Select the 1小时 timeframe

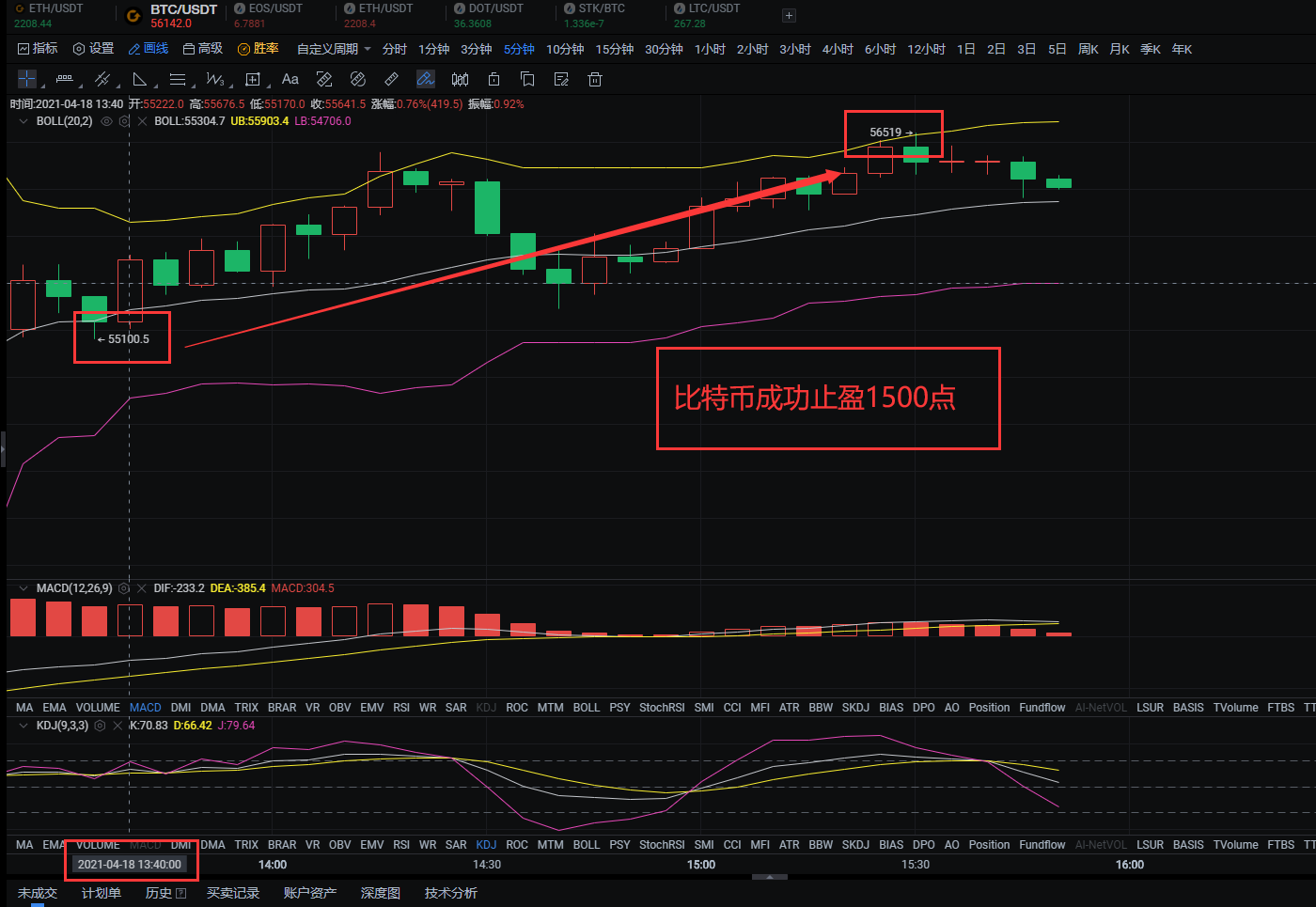point(710,49)
